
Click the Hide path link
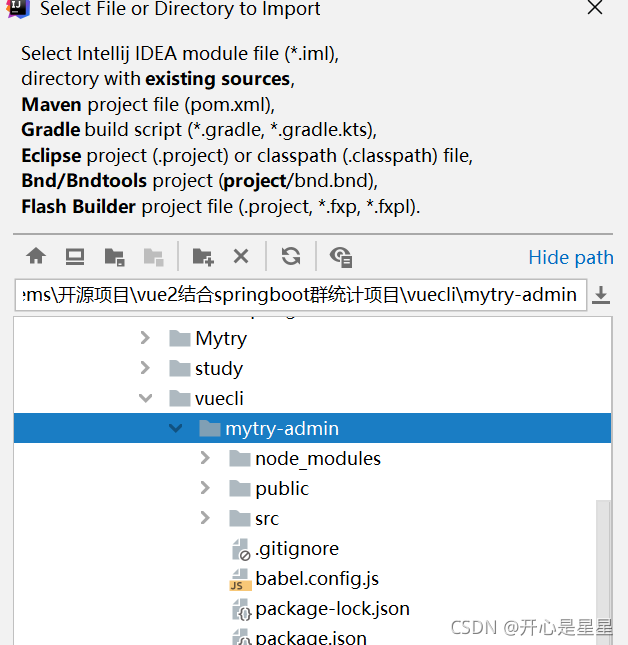(570, 258)
